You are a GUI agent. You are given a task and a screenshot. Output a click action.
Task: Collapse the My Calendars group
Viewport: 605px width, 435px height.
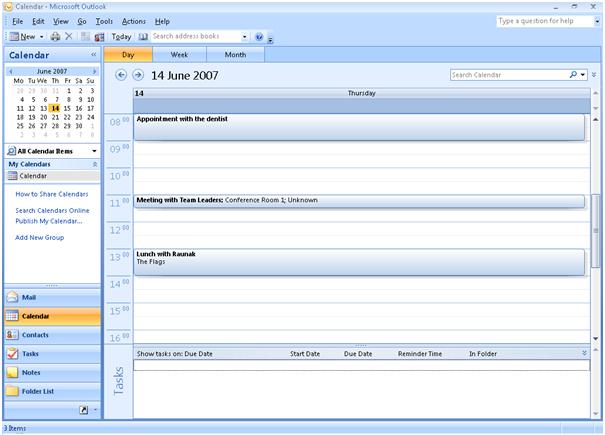95,164
